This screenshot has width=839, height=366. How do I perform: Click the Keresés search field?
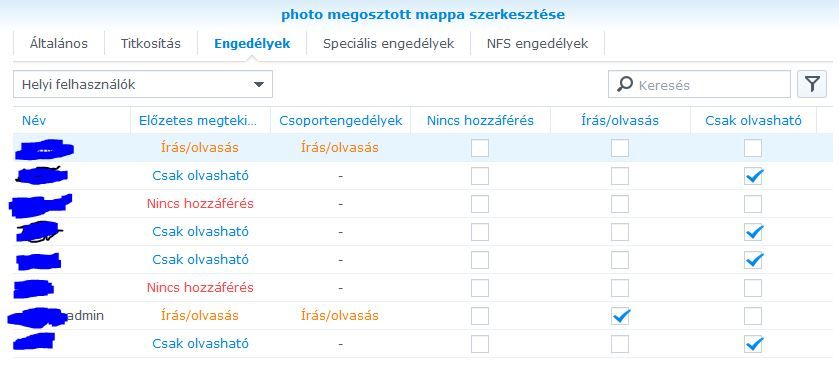pos(699,85)
